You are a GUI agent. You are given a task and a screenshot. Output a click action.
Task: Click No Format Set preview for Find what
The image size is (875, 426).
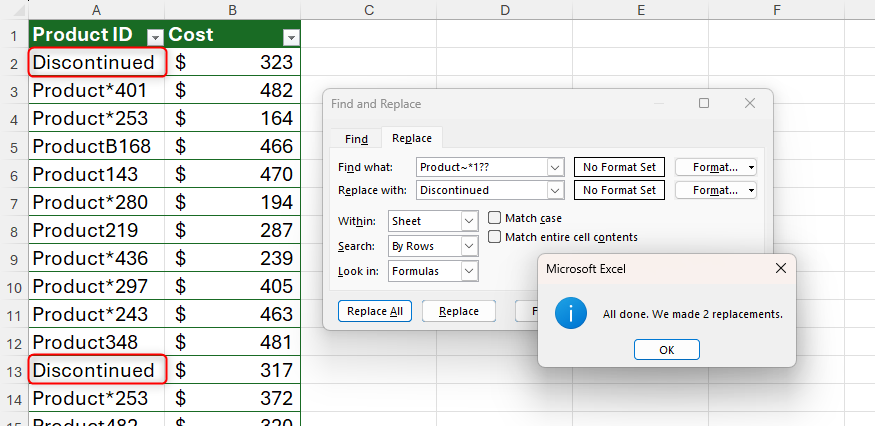coord(619,167)
